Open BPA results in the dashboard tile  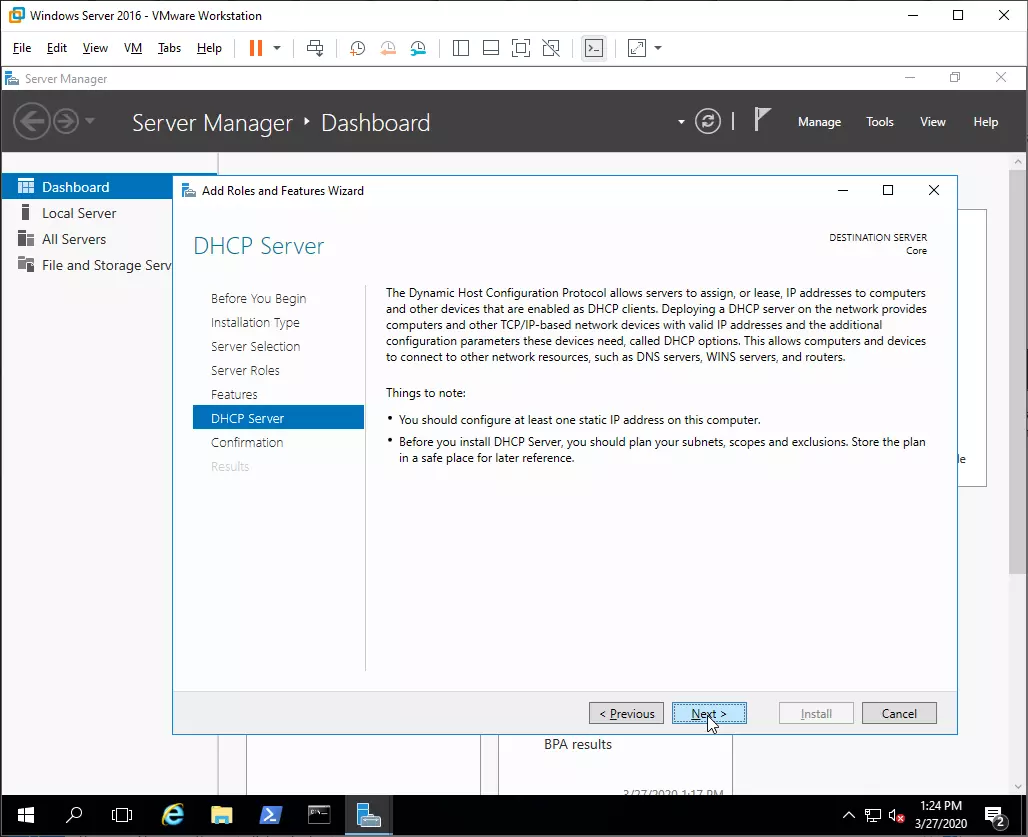pyautogui.click(x=578, y=745)
